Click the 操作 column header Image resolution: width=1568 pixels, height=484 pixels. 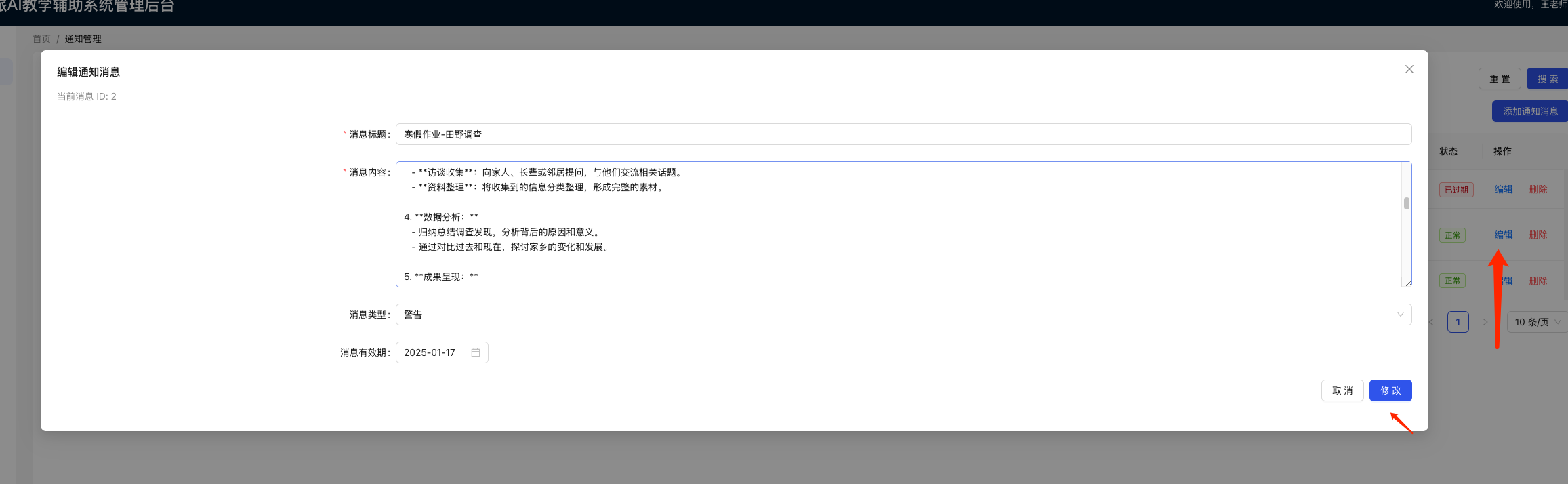point(1502,151)
